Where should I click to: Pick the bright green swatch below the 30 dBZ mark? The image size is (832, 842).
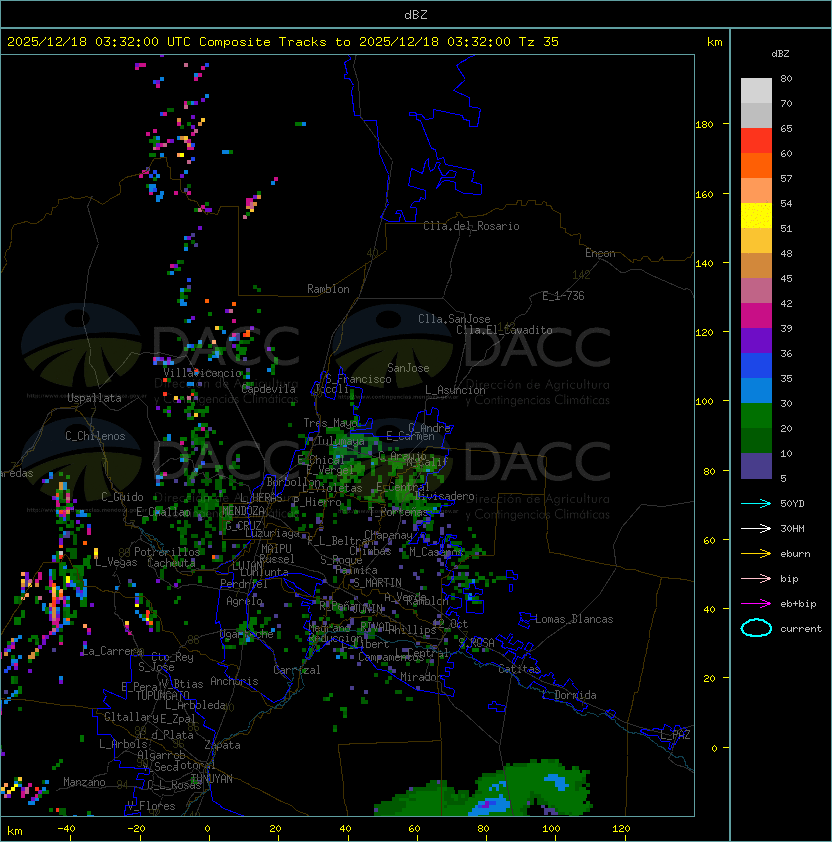click(756, 416)
